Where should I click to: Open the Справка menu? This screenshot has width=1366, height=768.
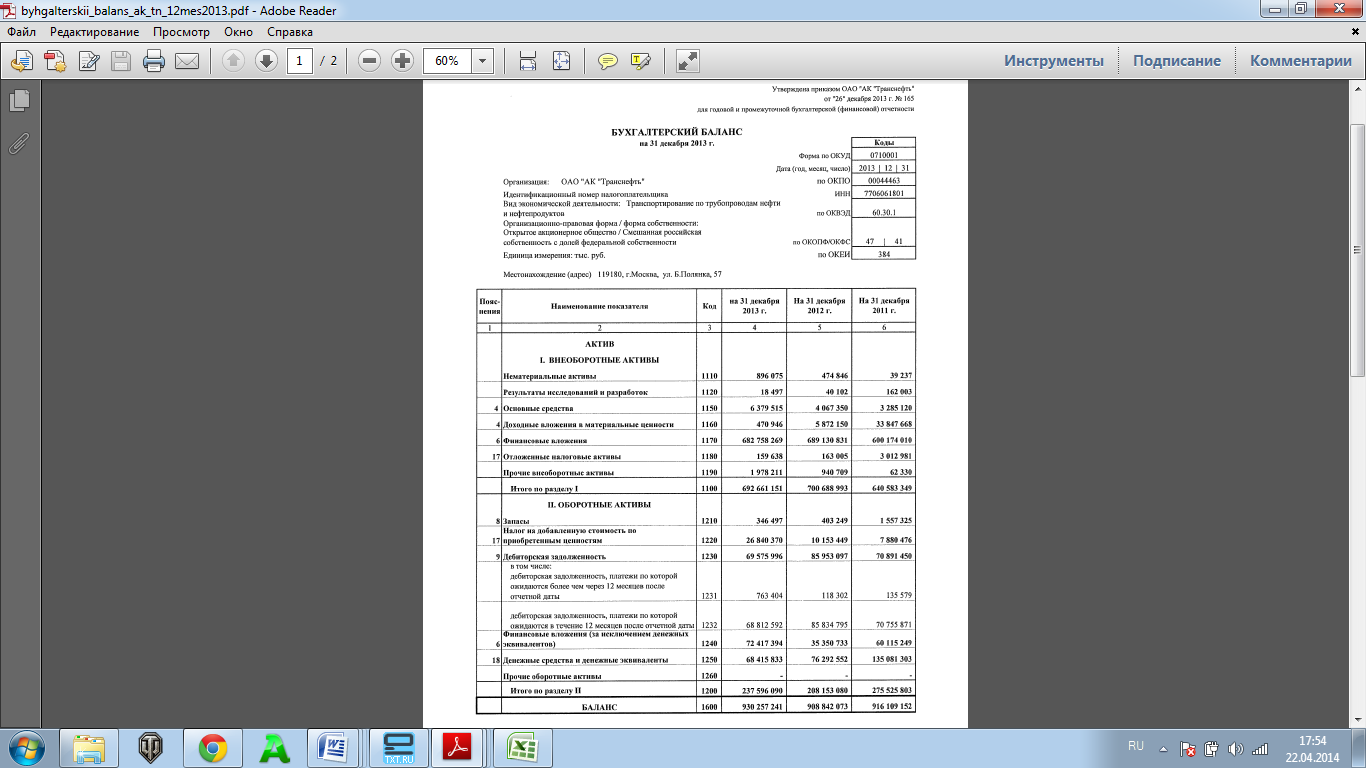[x=290, y=32]
